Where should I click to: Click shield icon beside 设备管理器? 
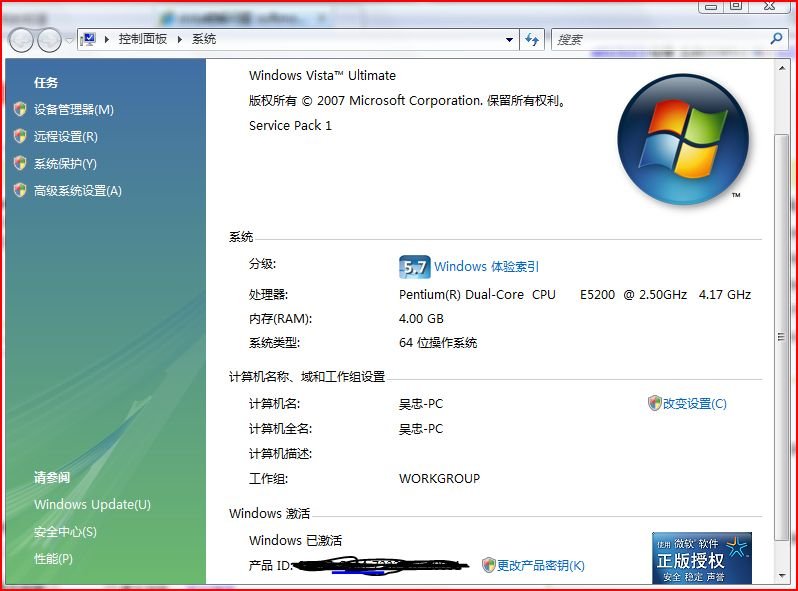(x=20, y=109)
